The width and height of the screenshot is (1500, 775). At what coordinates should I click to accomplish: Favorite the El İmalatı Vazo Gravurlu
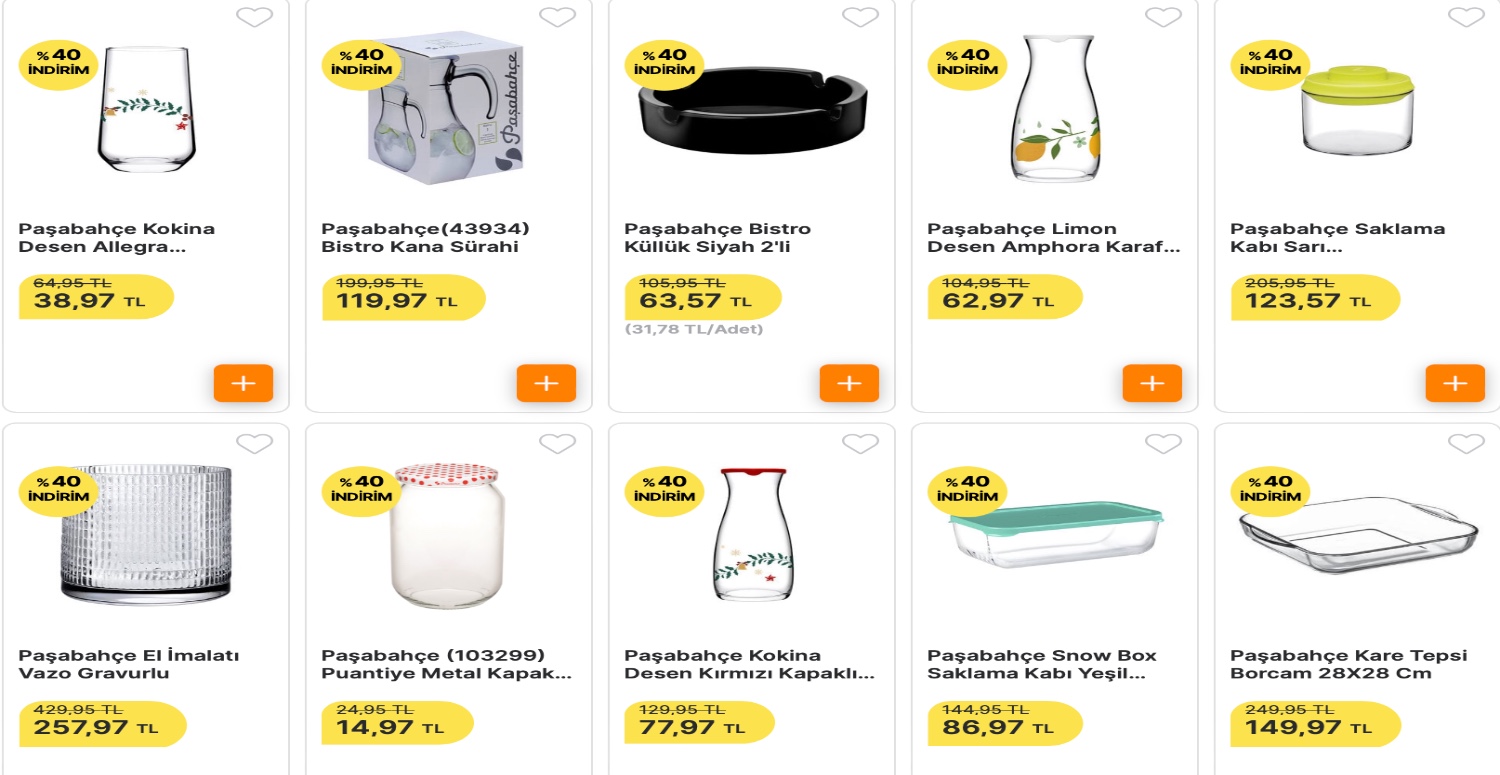point(254,443)
